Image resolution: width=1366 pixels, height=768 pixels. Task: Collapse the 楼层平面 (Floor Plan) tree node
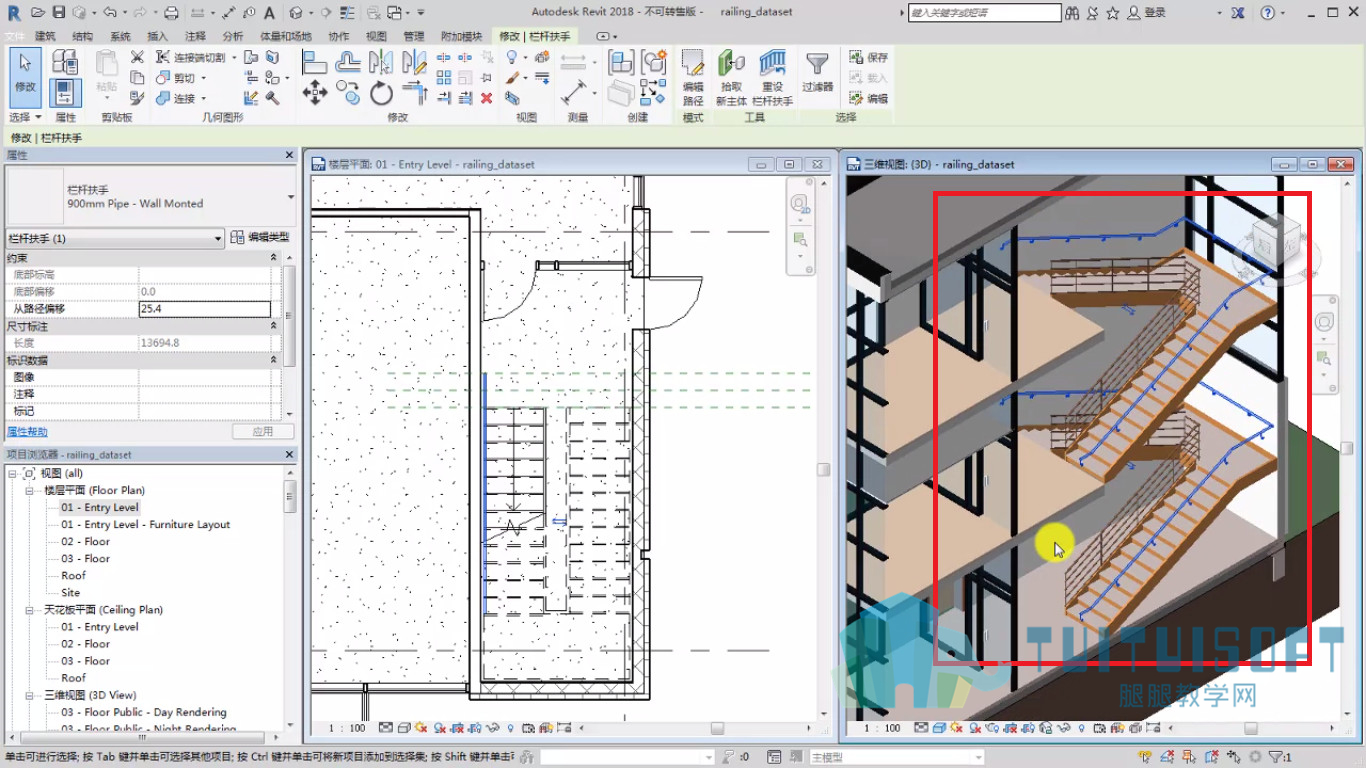(x=29, y=490)
